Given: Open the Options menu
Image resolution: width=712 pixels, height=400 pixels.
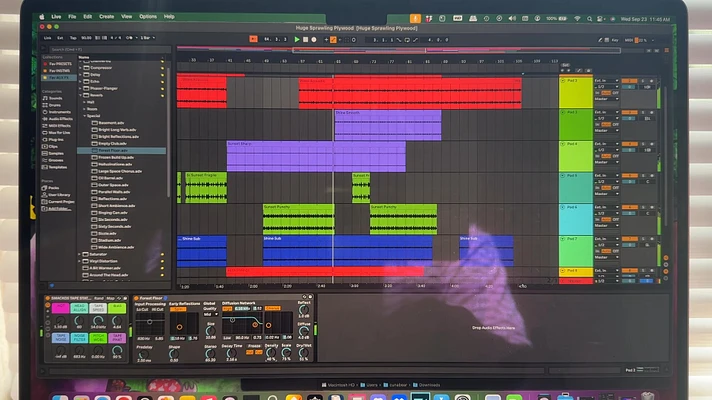Looking at the screenshot, I should 148,16.
